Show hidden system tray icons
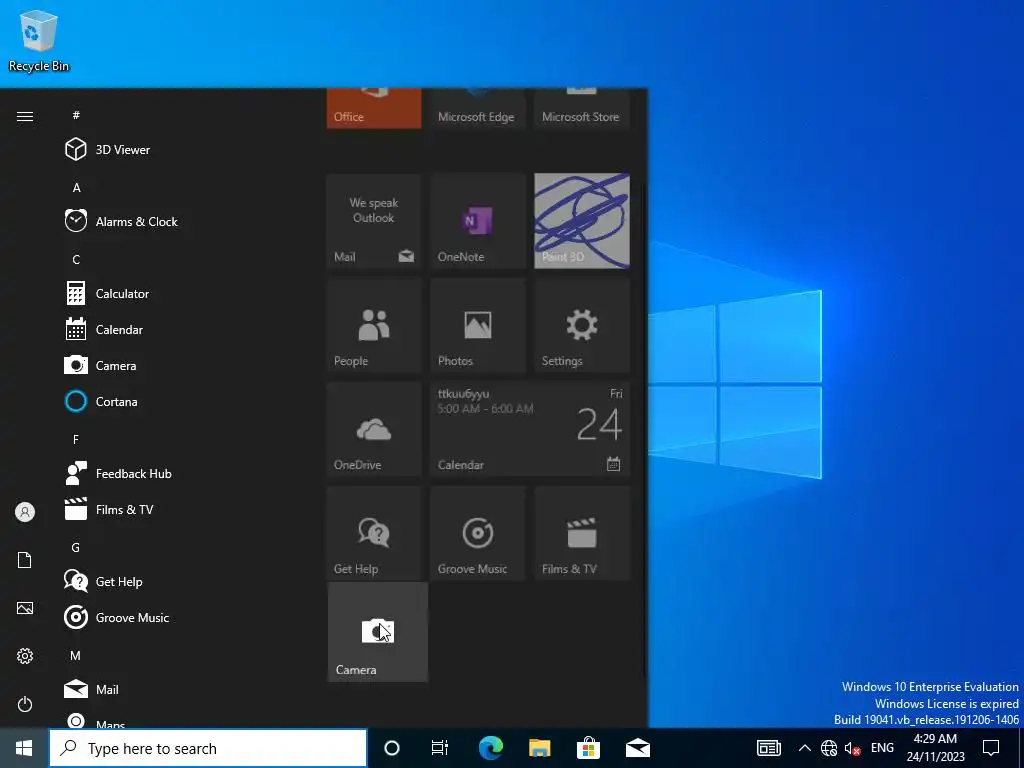The height and width of the screenshot is (768, 1024). pos(805,748)
